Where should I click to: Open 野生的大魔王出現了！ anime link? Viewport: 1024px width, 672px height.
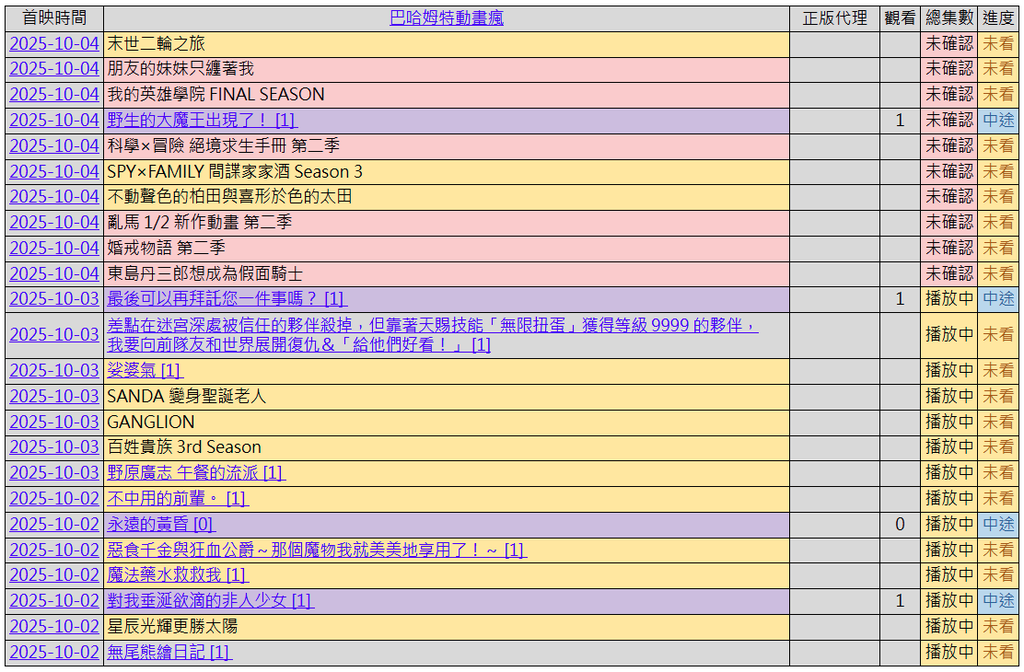pyautogui.click(x=201, y=120)
